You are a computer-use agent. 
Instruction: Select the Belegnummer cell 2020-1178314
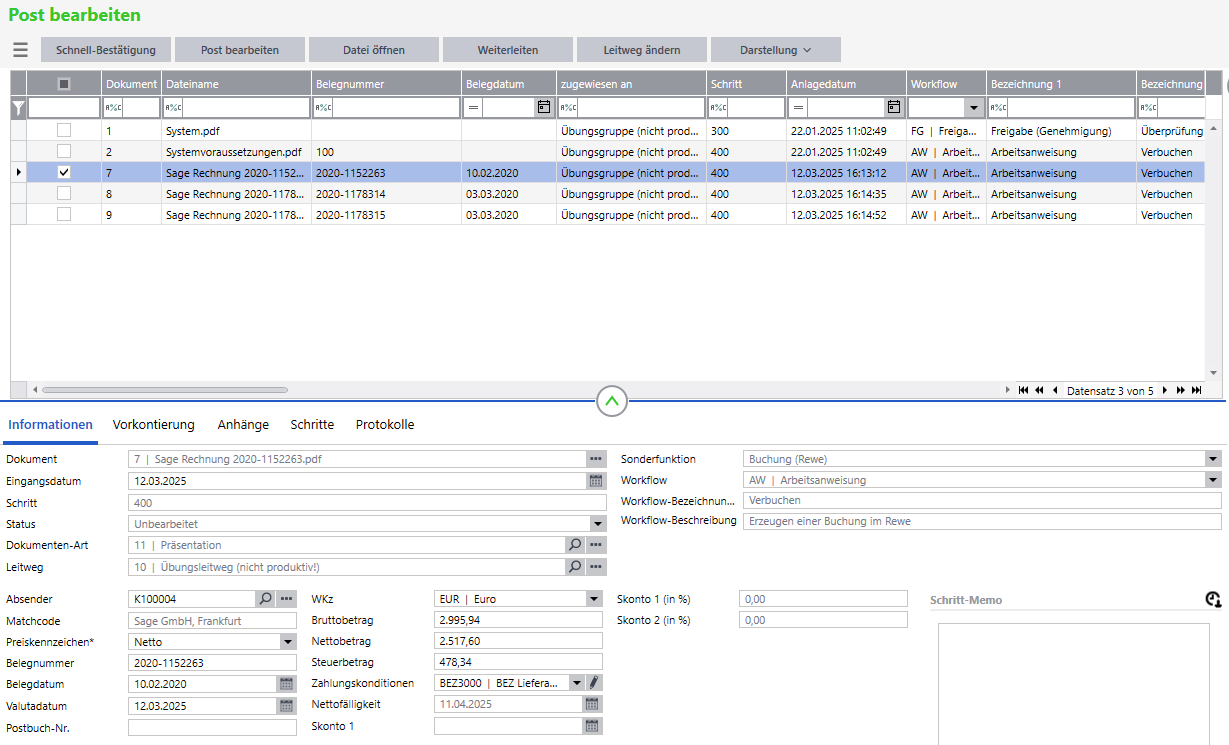point(386,194)
